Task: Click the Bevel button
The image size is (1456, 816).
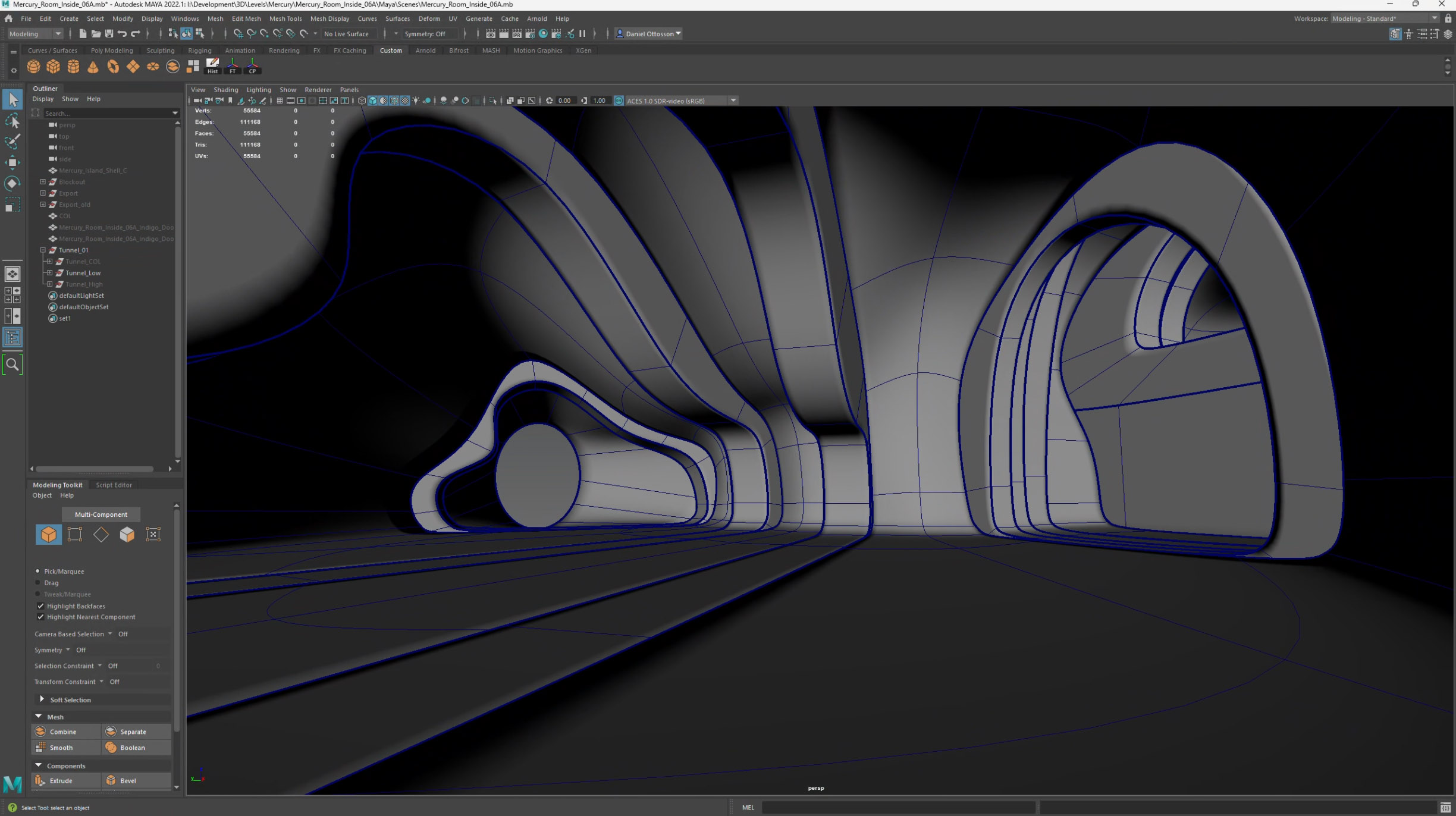Action: 128,780
